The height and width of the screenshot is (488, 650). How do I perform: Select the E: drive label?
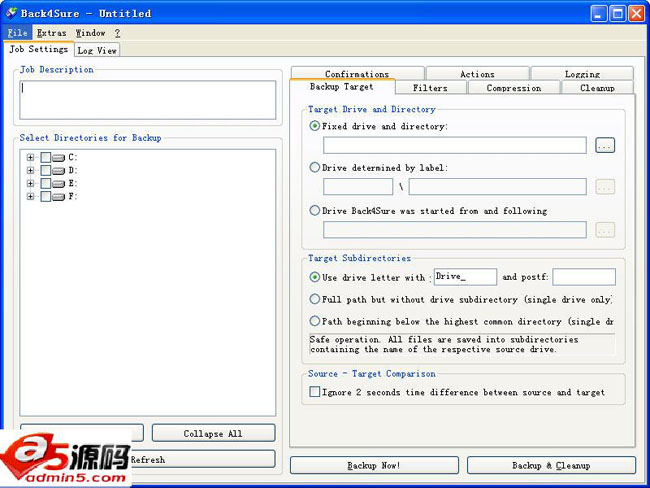(73, 183)
